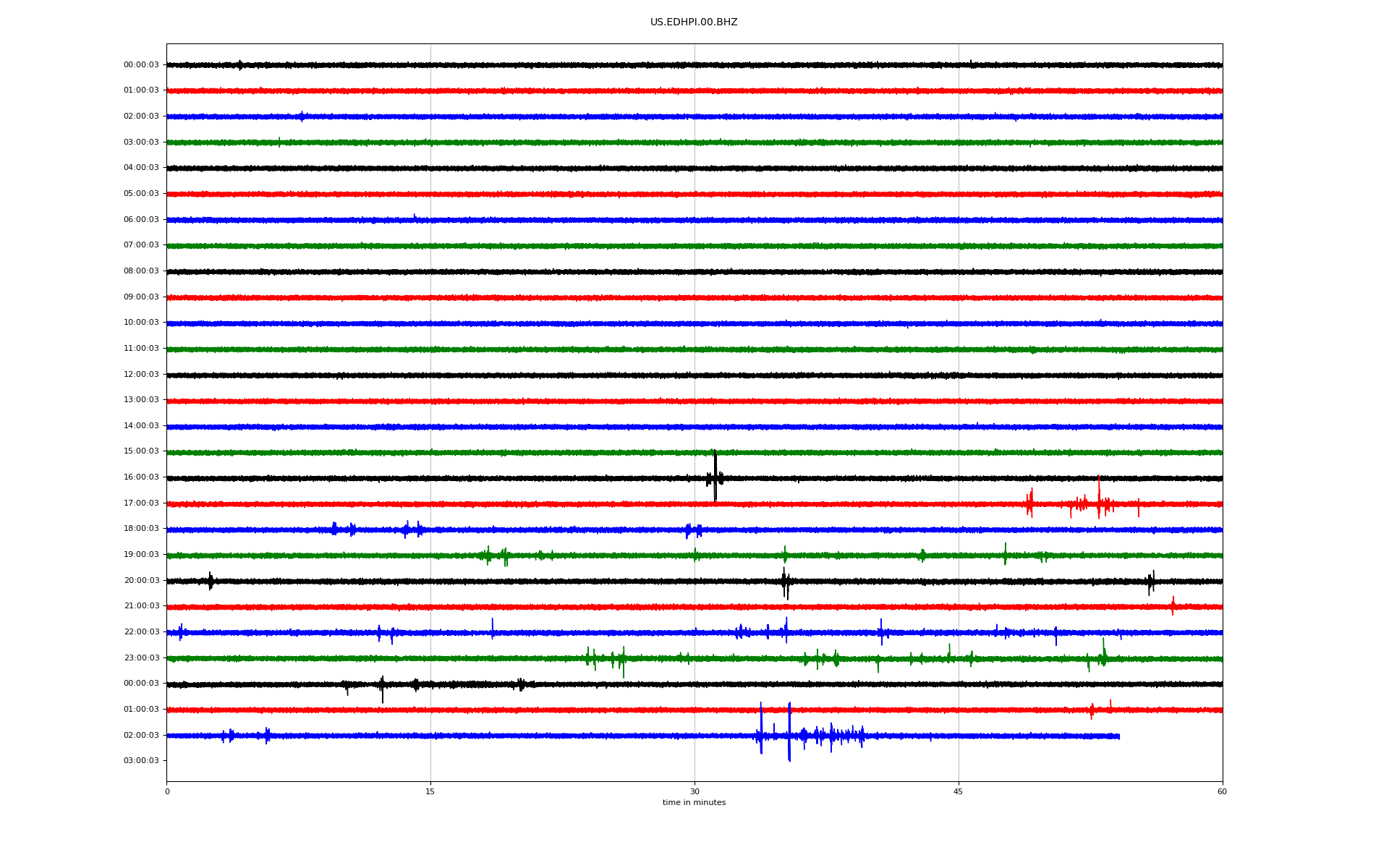Click the 12:00:03 hour label
This screenshot has height=868, width=1389.
(x=141, y=375)
